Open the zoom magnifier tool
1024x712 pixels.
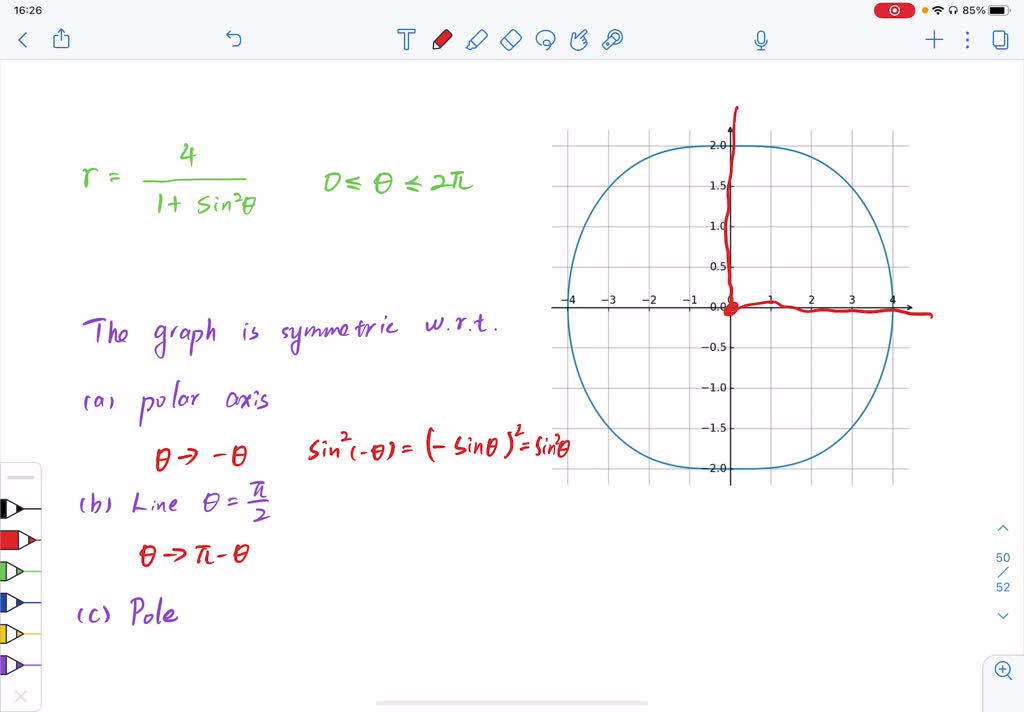click(x=1004, y=670)
